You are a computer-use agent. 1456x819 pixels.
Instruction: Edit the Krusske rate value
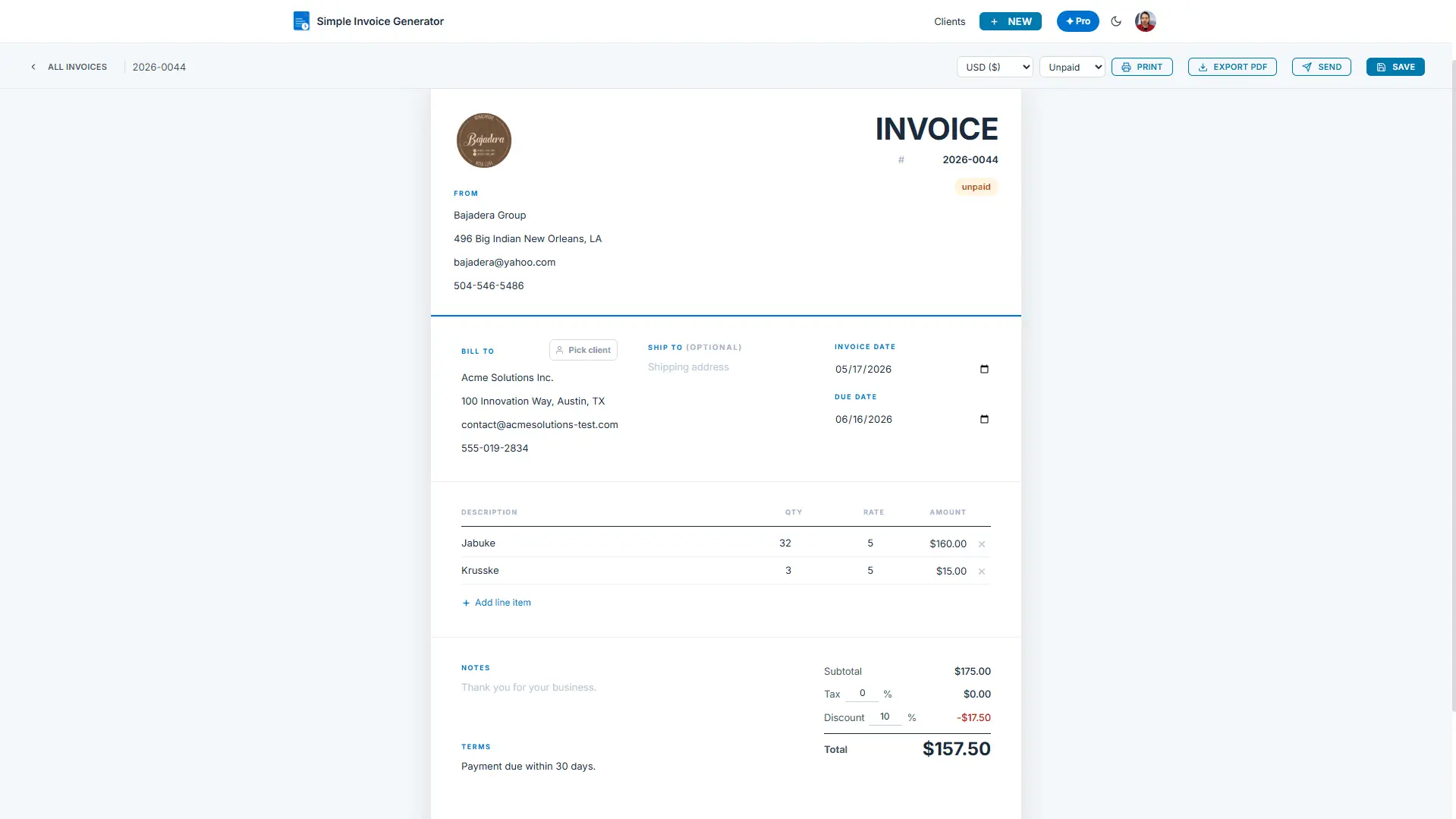click(x=870, y=571)
